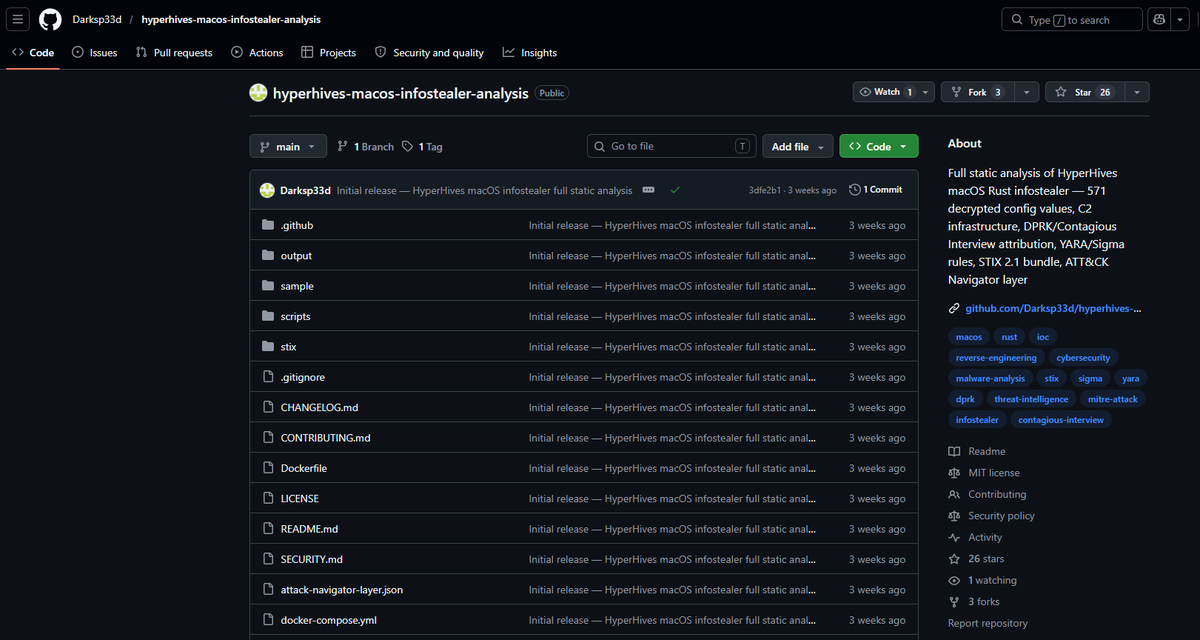Open the .github folder
Viewport: 1200px width, 640px height.
coord(297,226)
